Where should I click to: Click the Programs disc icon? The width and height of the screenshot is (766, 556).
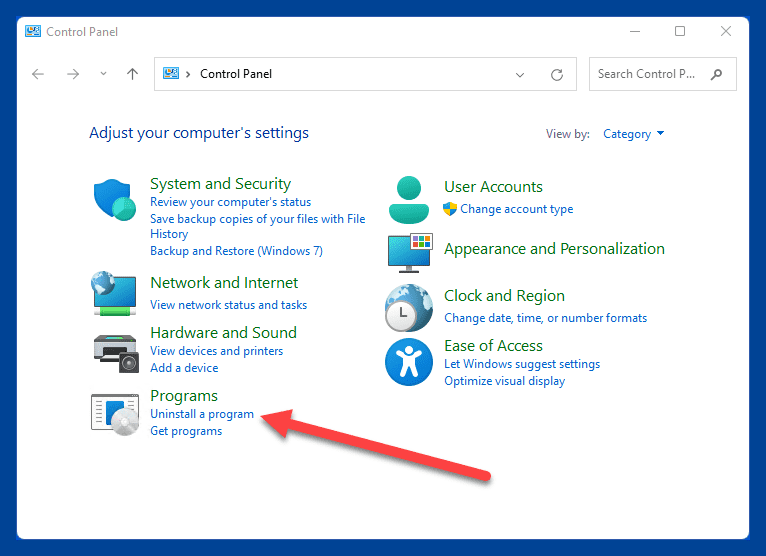(x=115, y=414)
